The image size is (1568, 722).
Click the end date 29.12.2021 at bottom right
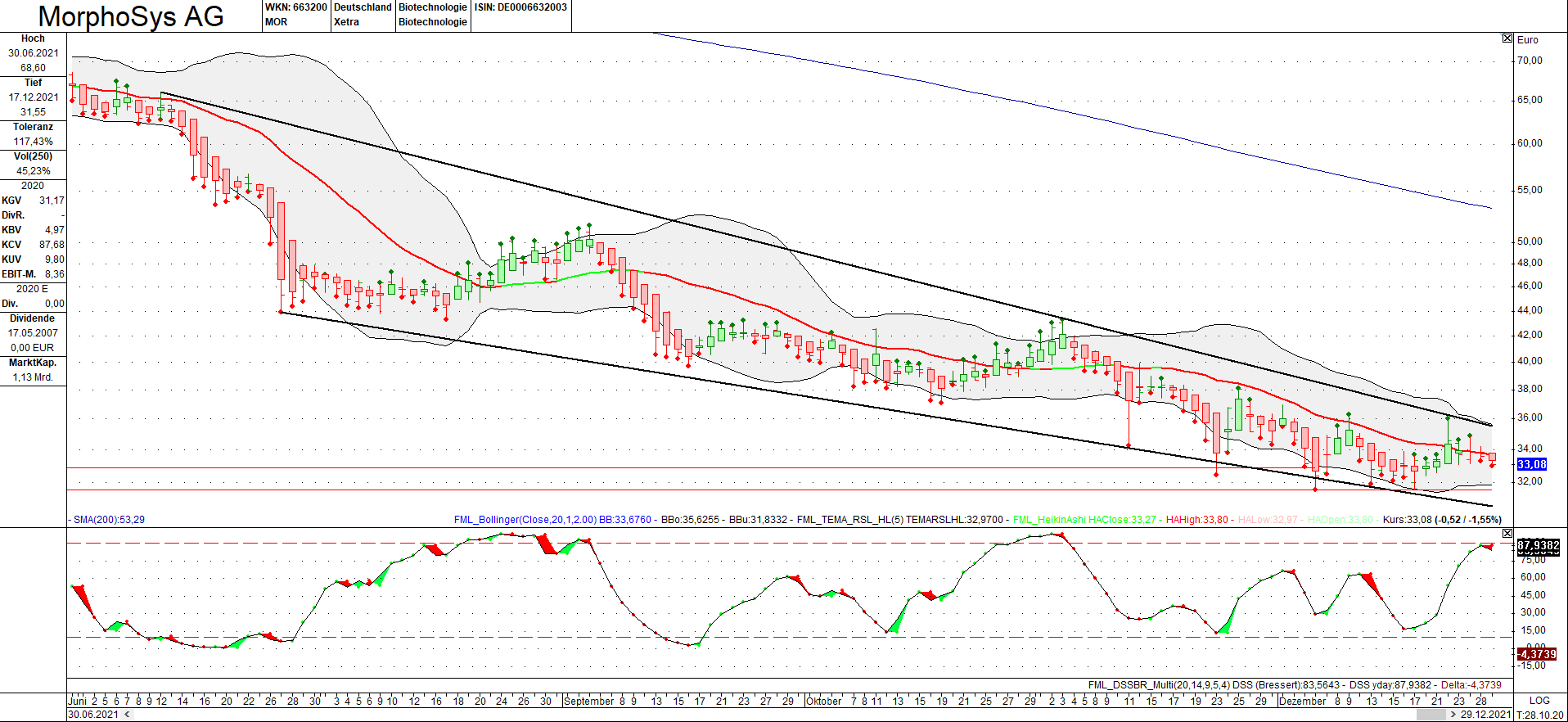click(1485, 715)
